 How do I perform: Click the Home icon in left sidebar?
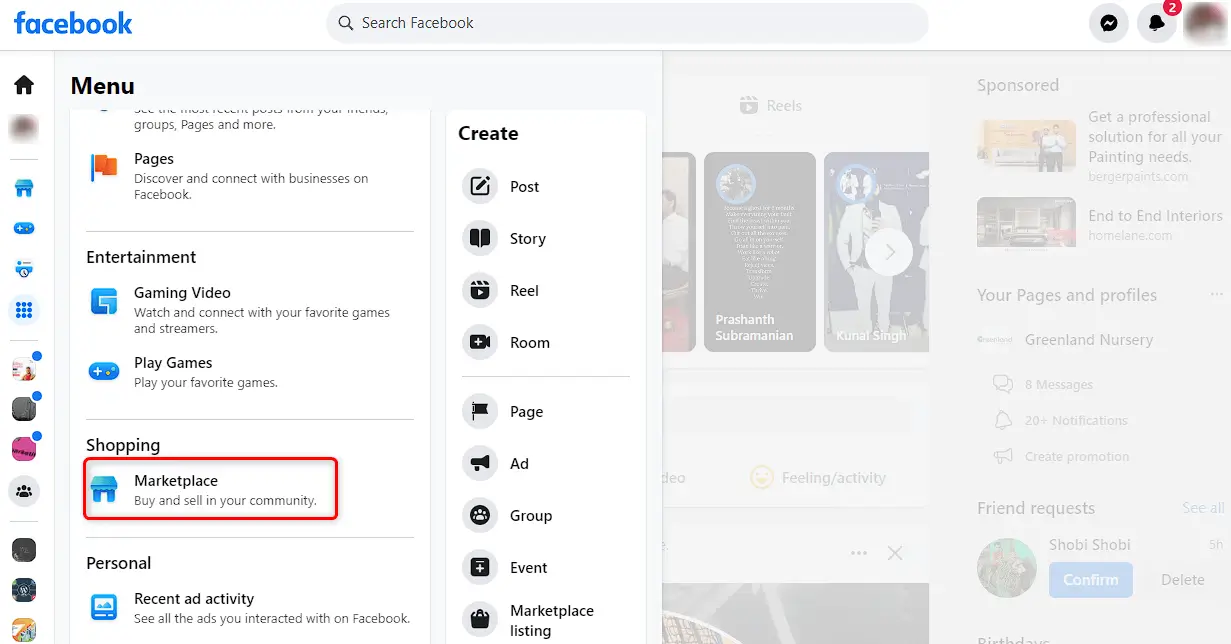23,84
